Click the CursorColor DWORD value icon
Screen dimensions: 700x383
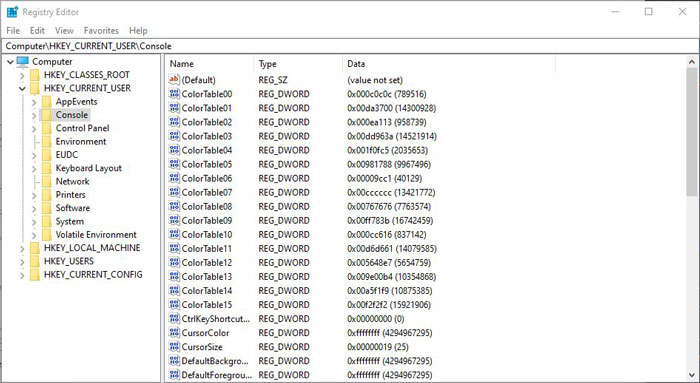[x=174, y=333]
